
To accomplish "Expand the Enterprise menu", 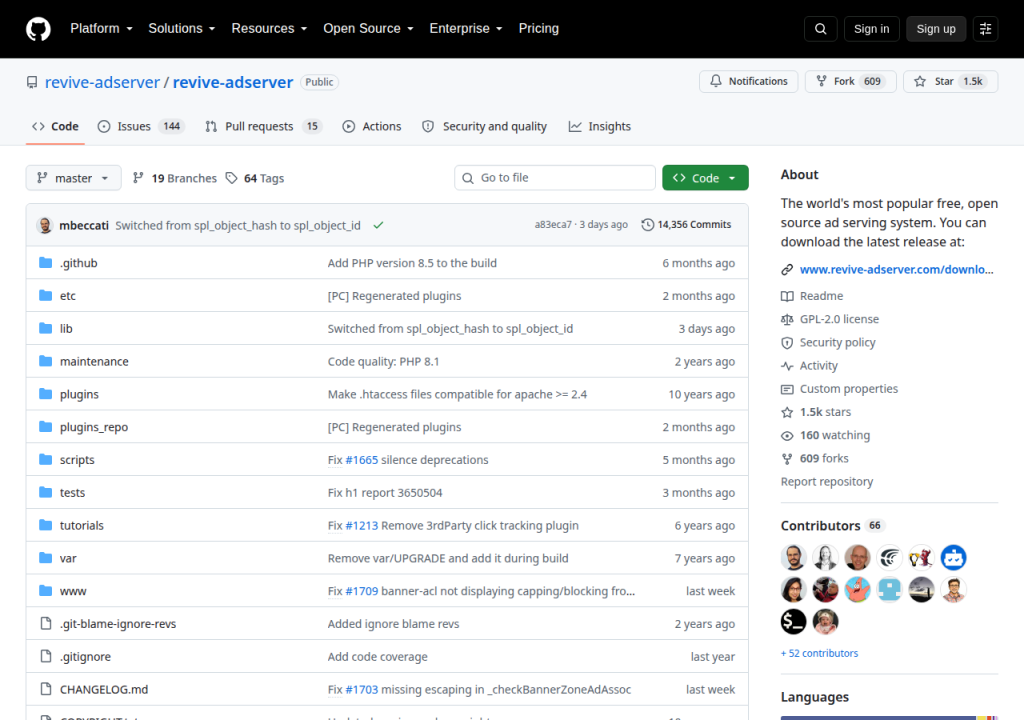I will (x=466, y=29).
